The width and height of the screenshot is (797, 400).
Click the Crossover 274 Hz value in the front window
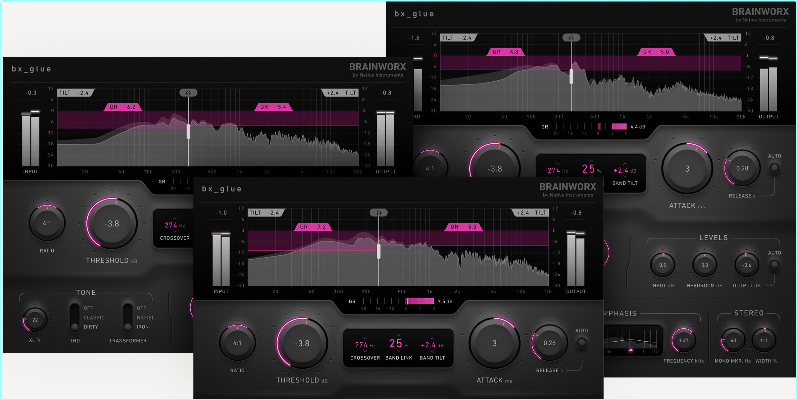point(364,344)
